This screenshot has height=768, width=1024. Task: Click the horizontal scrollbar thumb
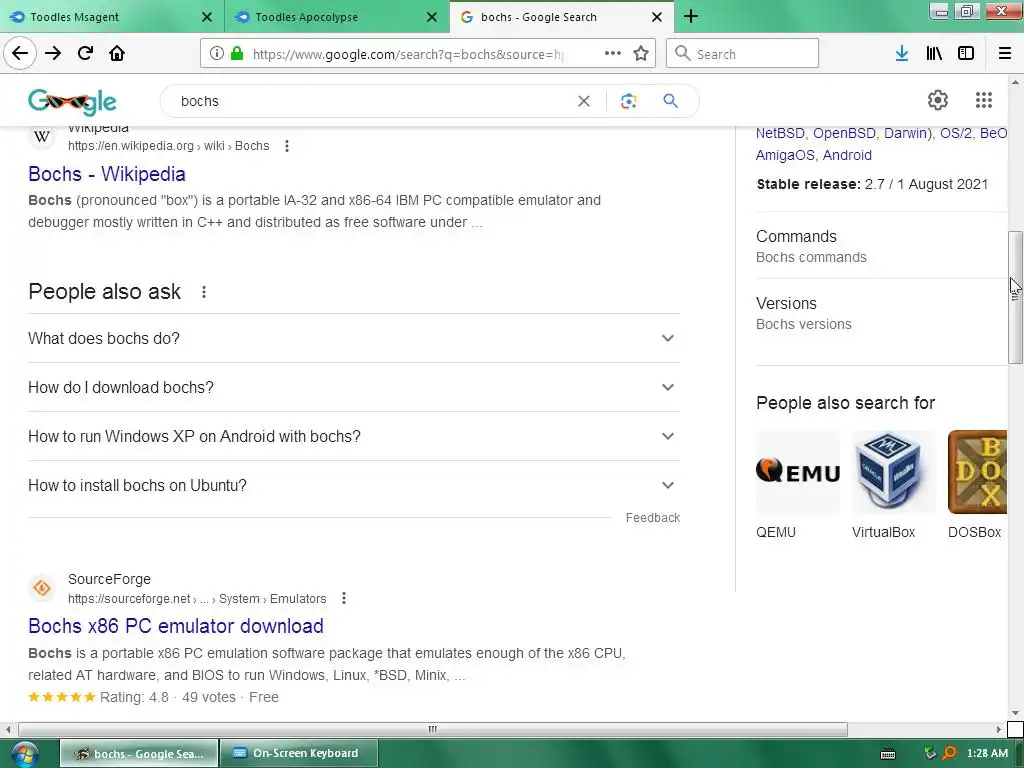click(432, 729)
